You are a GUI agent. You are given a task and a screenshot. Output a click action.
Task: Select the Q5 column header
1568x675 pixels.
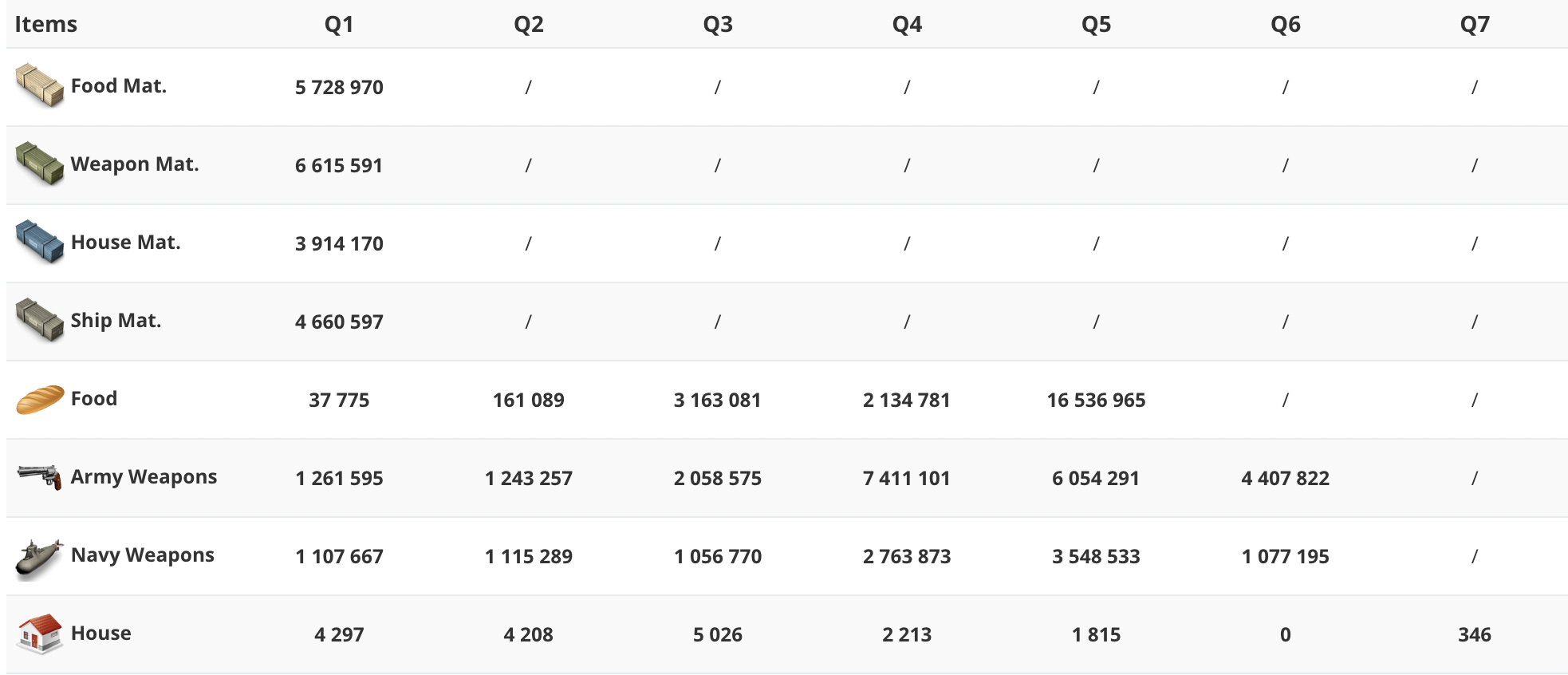click(x=1096, y=24)
